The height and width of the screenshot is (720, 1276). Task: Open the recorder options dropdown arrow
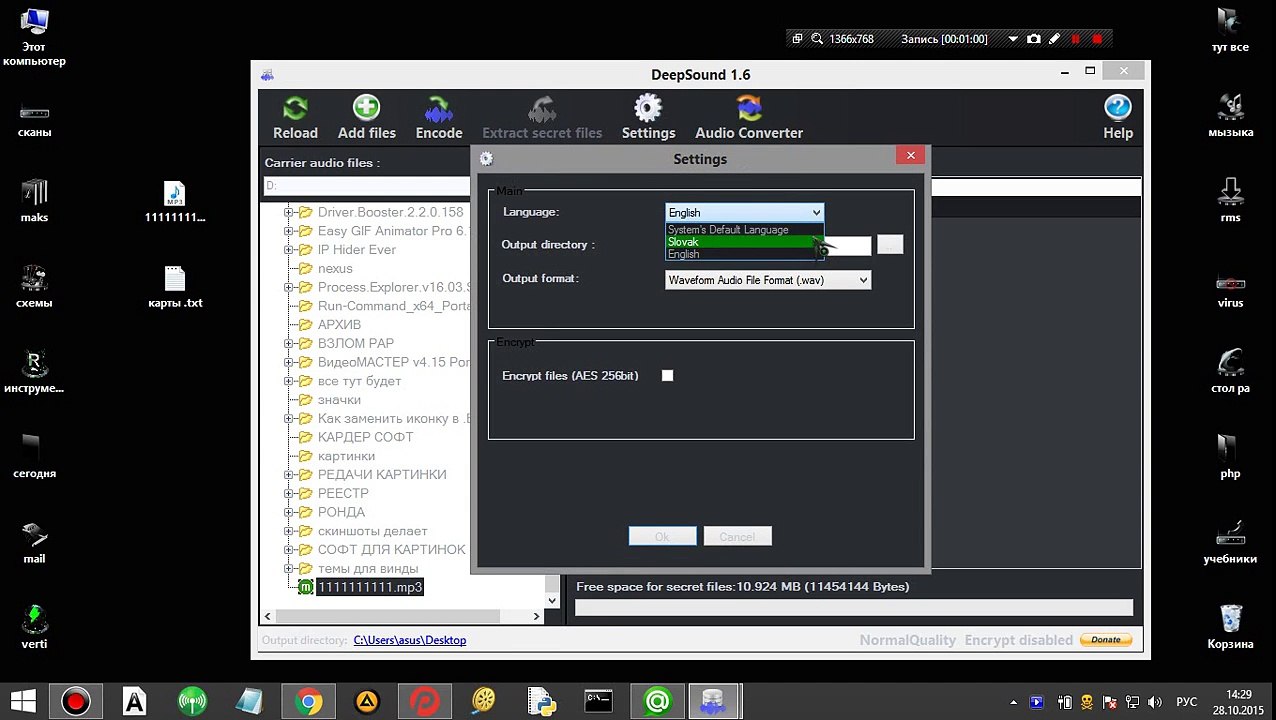tap(1013, 39)
